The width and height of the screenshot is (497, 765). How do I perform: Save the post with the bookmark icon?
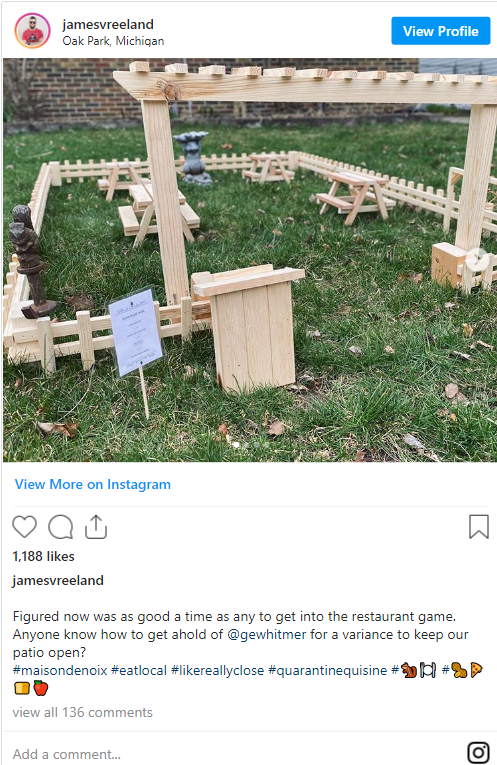pyautogui.click(x=478, y=527)
